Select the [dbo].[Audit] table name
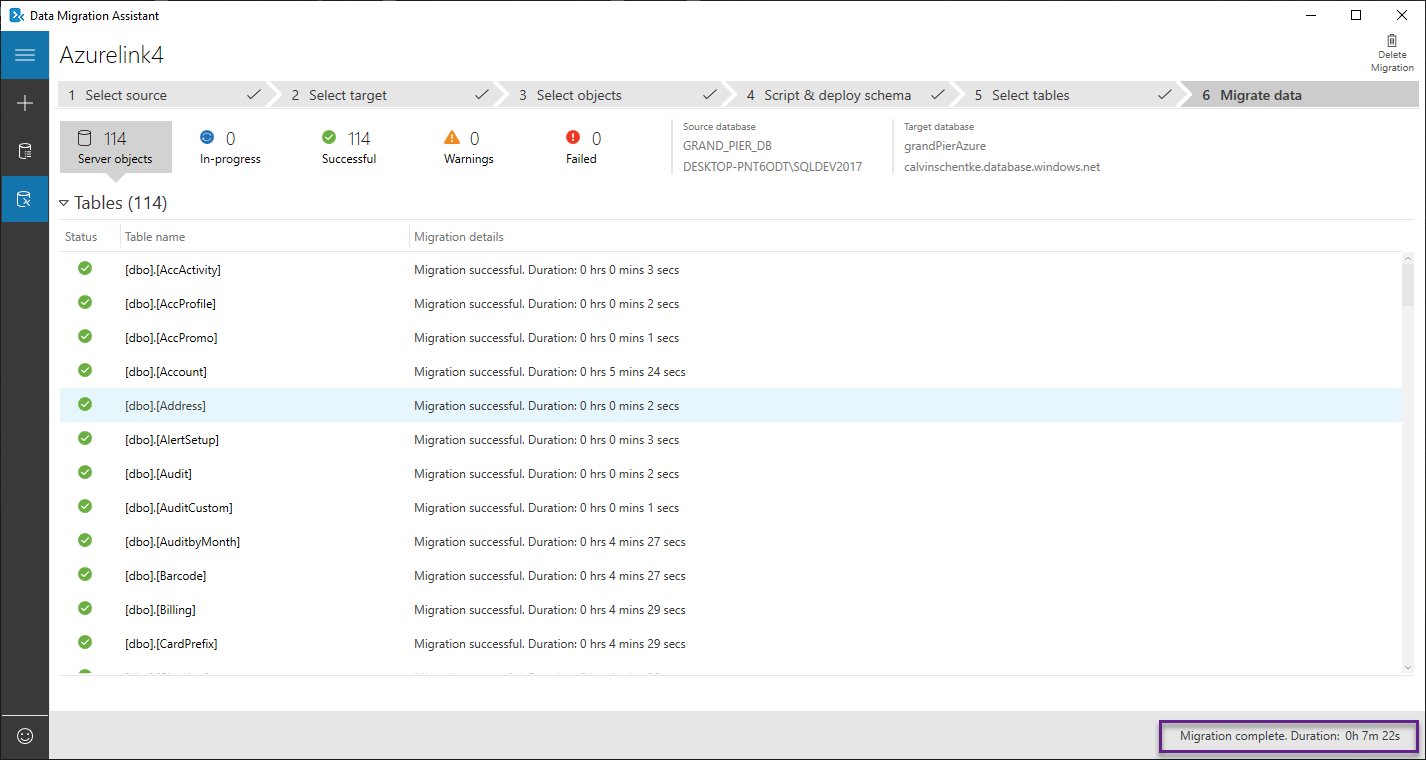Viewport: 1426px width, 760px height. (x=158, y=474)
